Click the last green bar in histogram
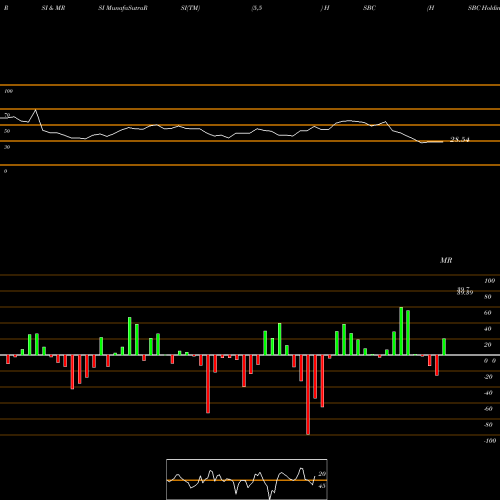500x500 pixels. [444, 347]
